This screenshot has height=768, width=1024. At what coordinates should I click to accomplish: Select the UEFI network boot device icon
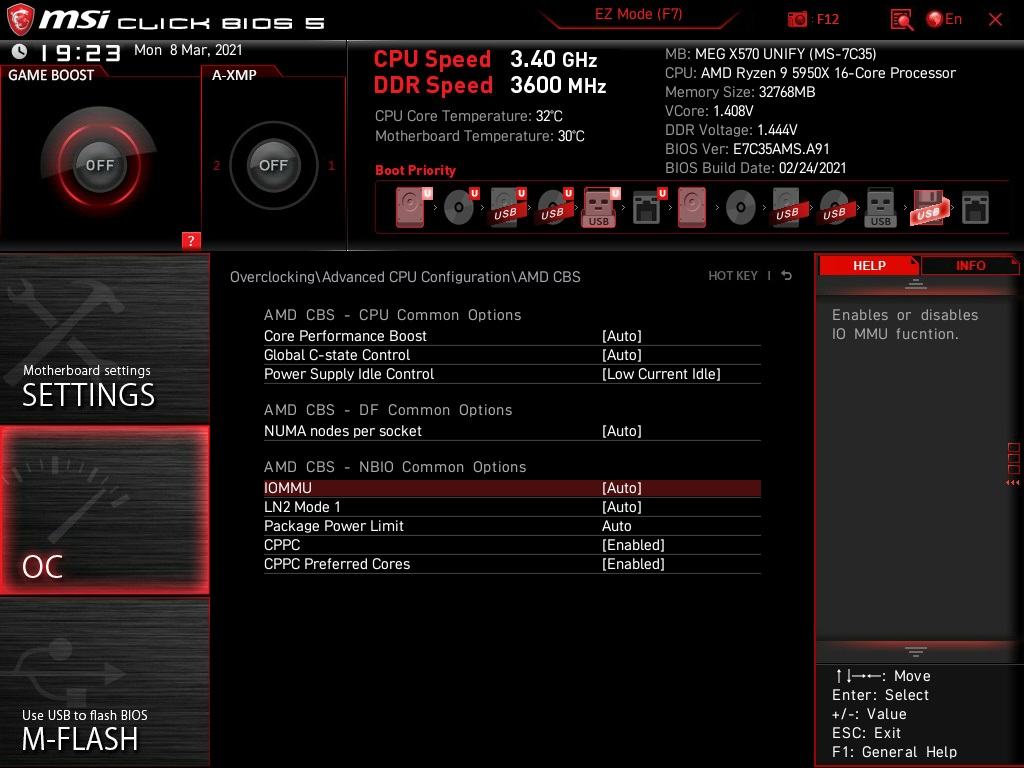649,207
